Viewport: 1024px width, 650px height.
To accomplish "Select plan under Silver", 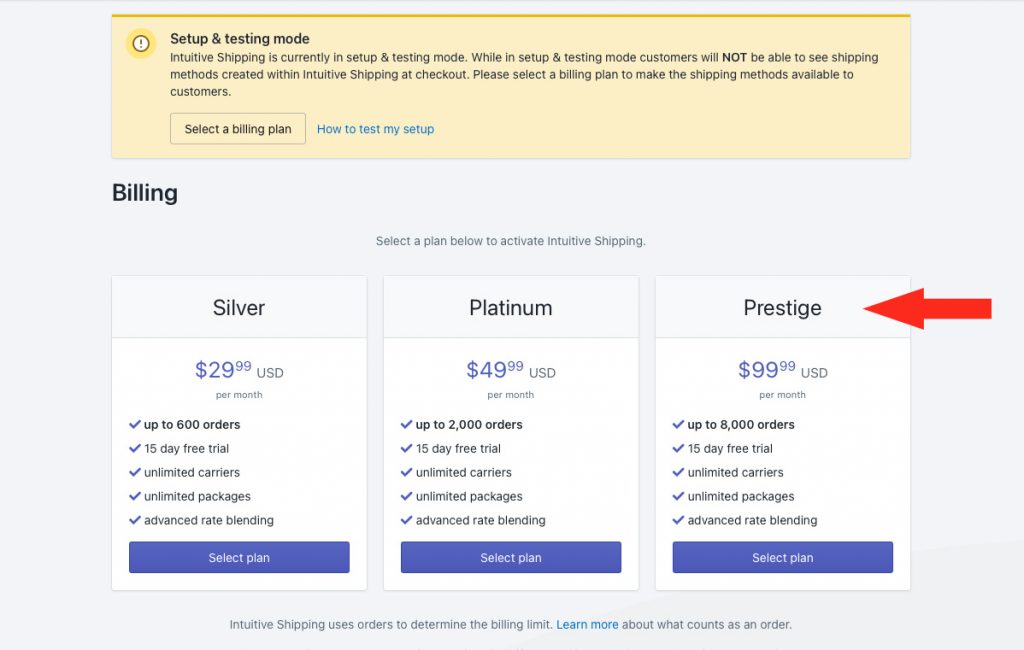I will pos(239,557).
